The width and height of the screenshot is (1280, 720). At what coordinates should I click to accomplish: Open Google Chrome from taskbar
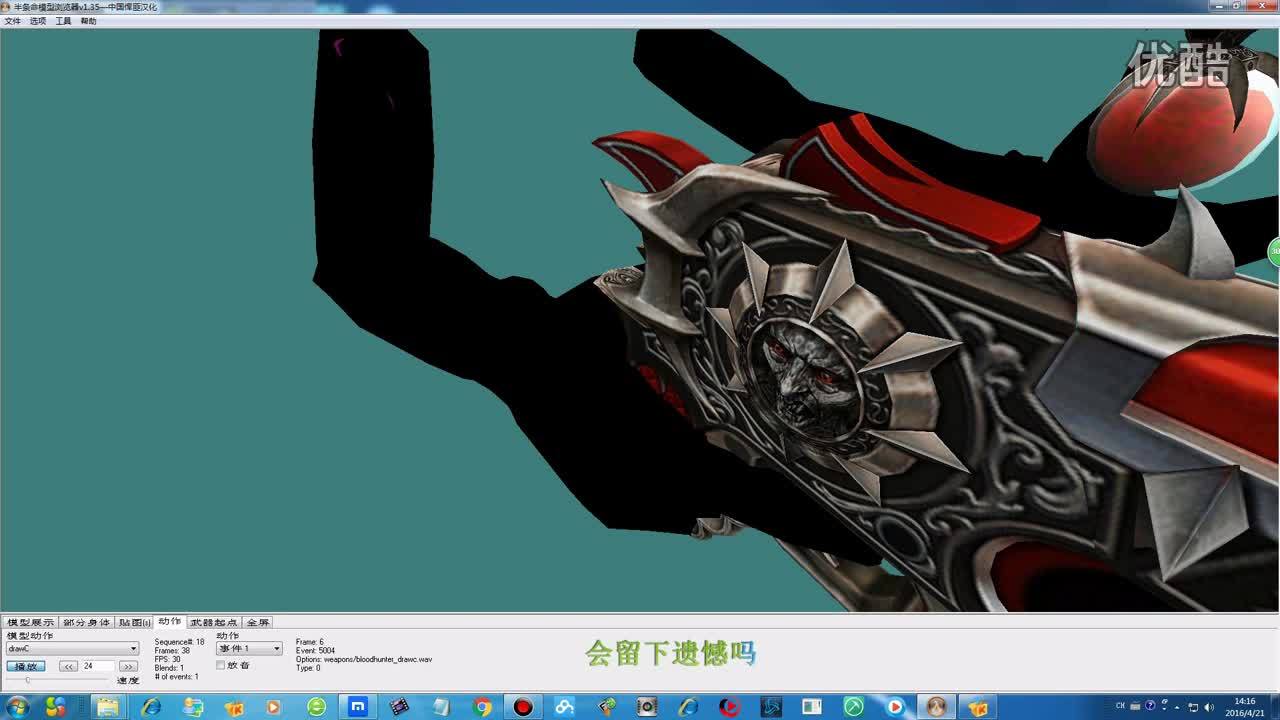click(x=482, y=707)
